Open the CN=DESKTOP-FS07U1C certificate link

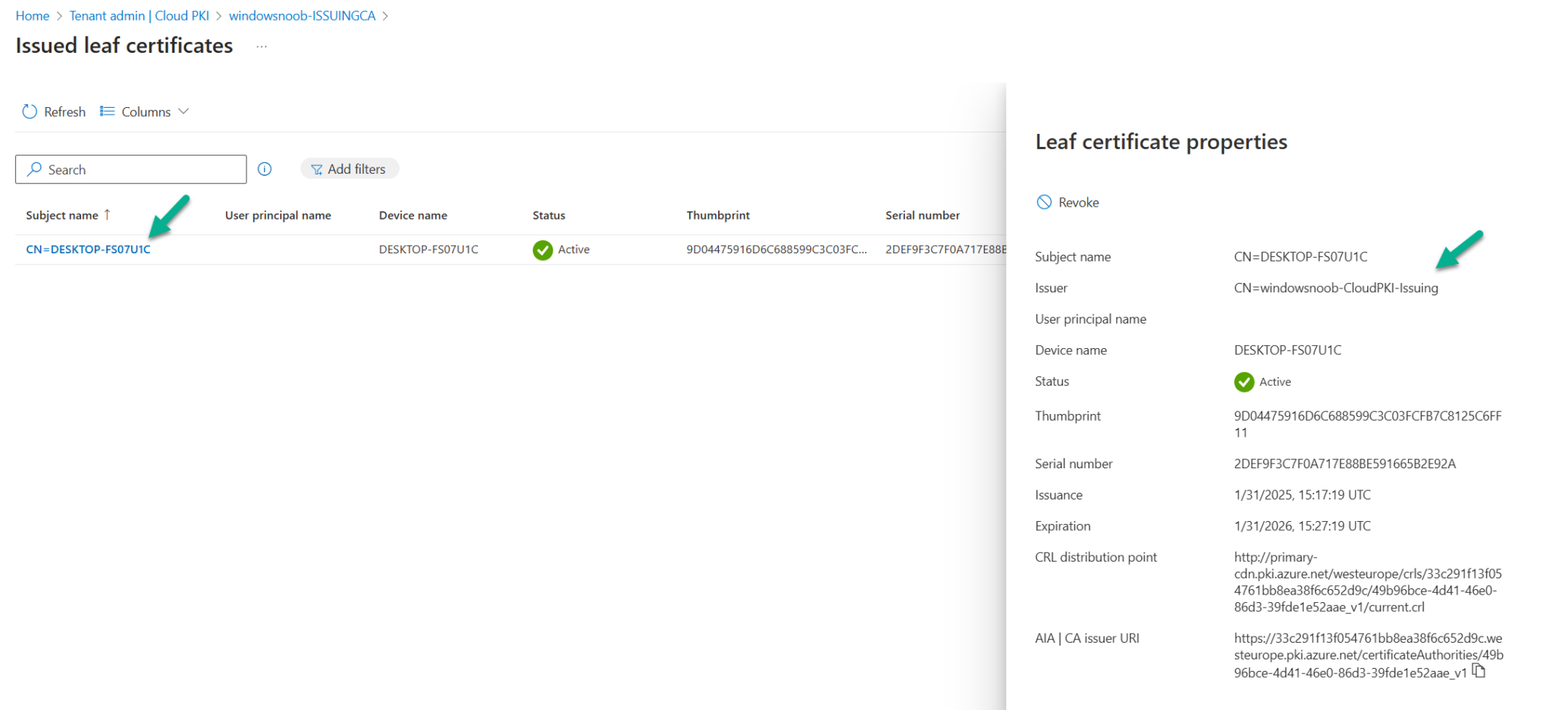tap(88, 249)
